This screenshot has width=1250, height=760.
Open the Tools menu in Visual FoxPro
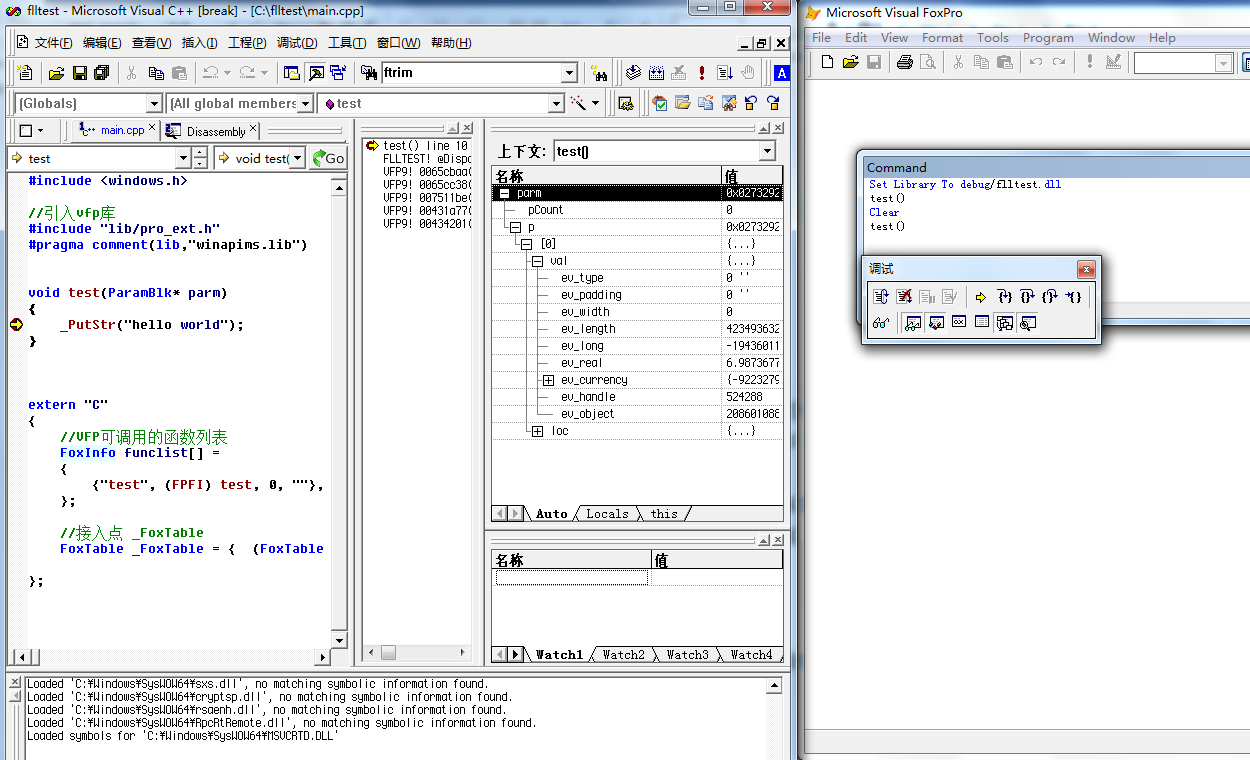992,38
